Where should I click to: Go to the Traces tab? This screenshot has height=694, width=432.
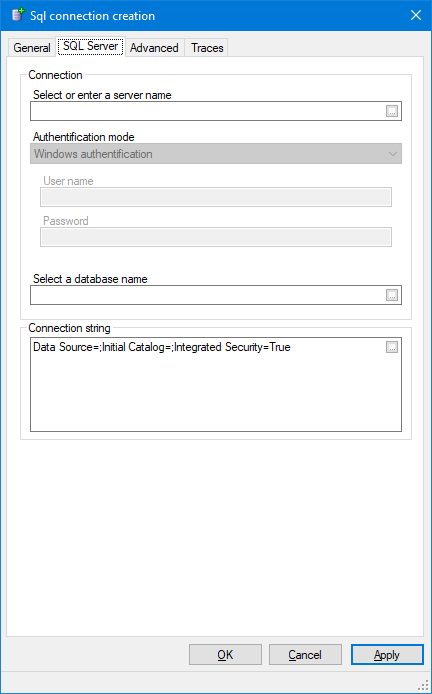(x=207, y=48)
